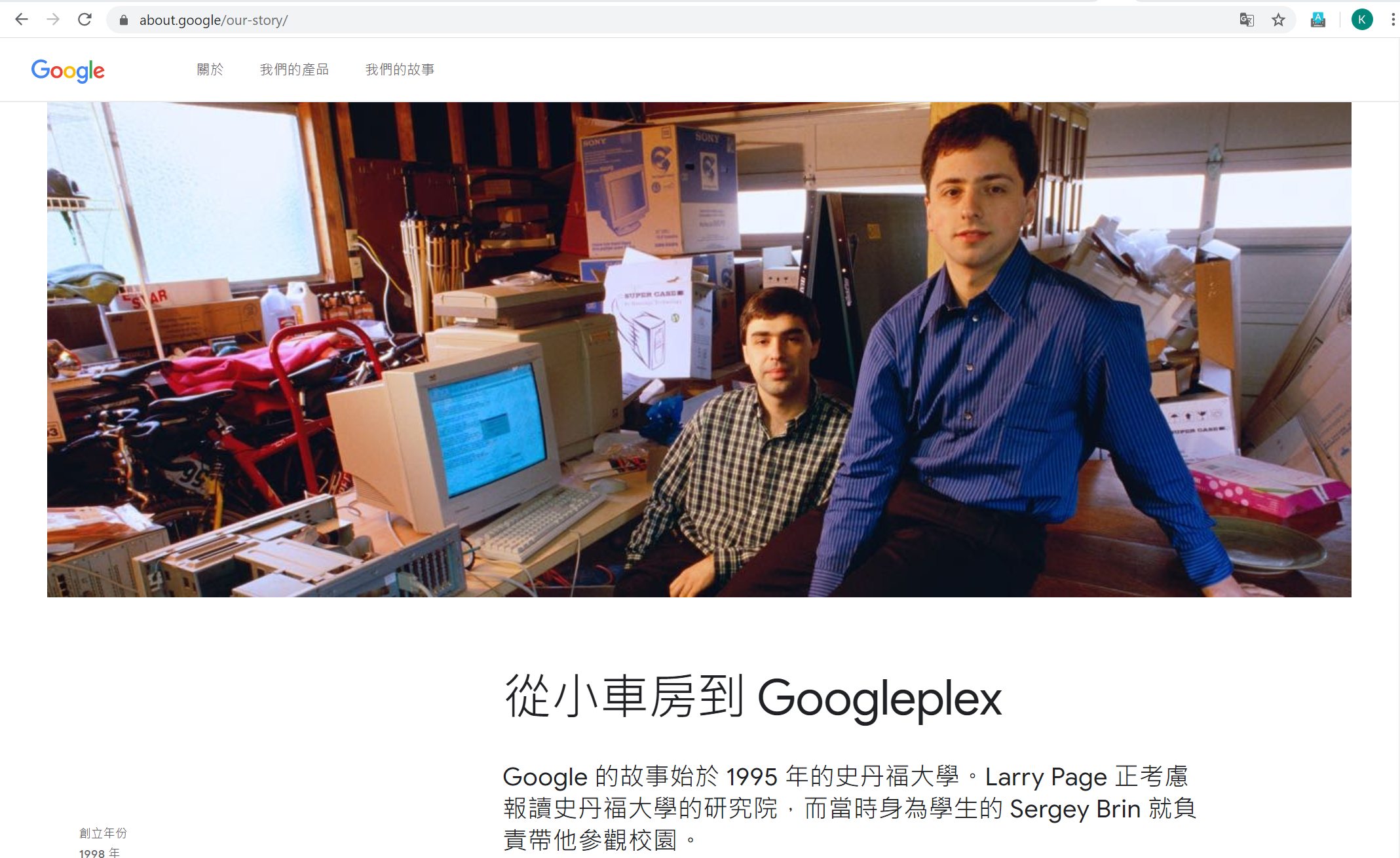Click the address bar showing about.google/our-story/
This screenshot has width=1400, height=858.
[668, 20]
